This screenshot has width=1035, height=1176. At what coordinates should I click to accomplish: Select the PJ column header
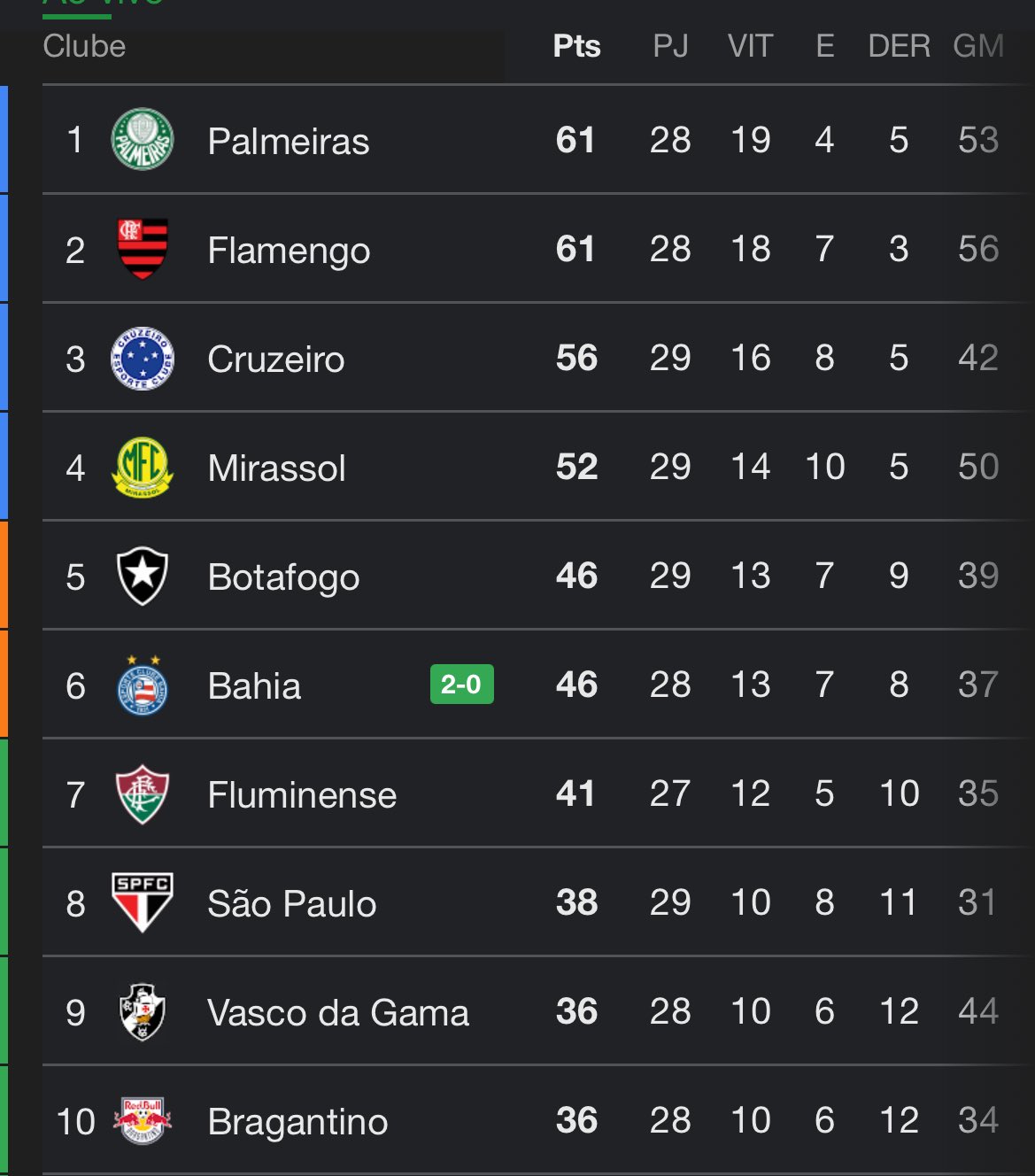pyautogui.click(x=670, y=46)
